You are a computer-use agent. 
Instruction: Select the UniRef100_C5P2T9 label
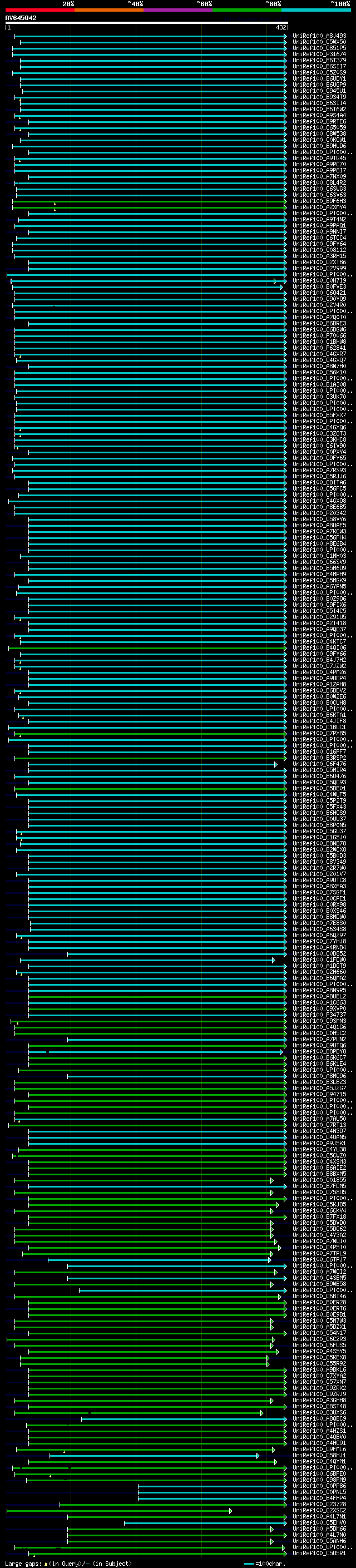click(319, 800)
